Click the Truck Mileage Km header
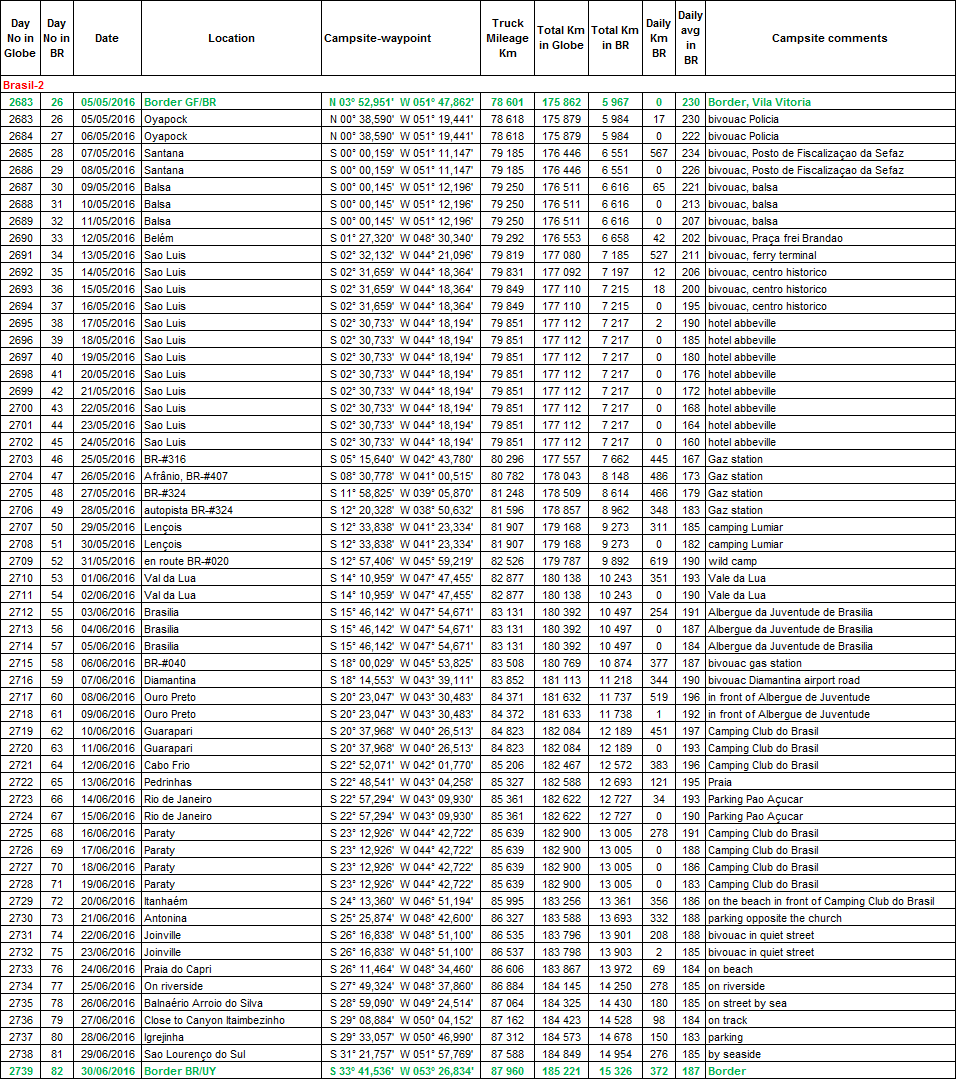 point(508,38)
